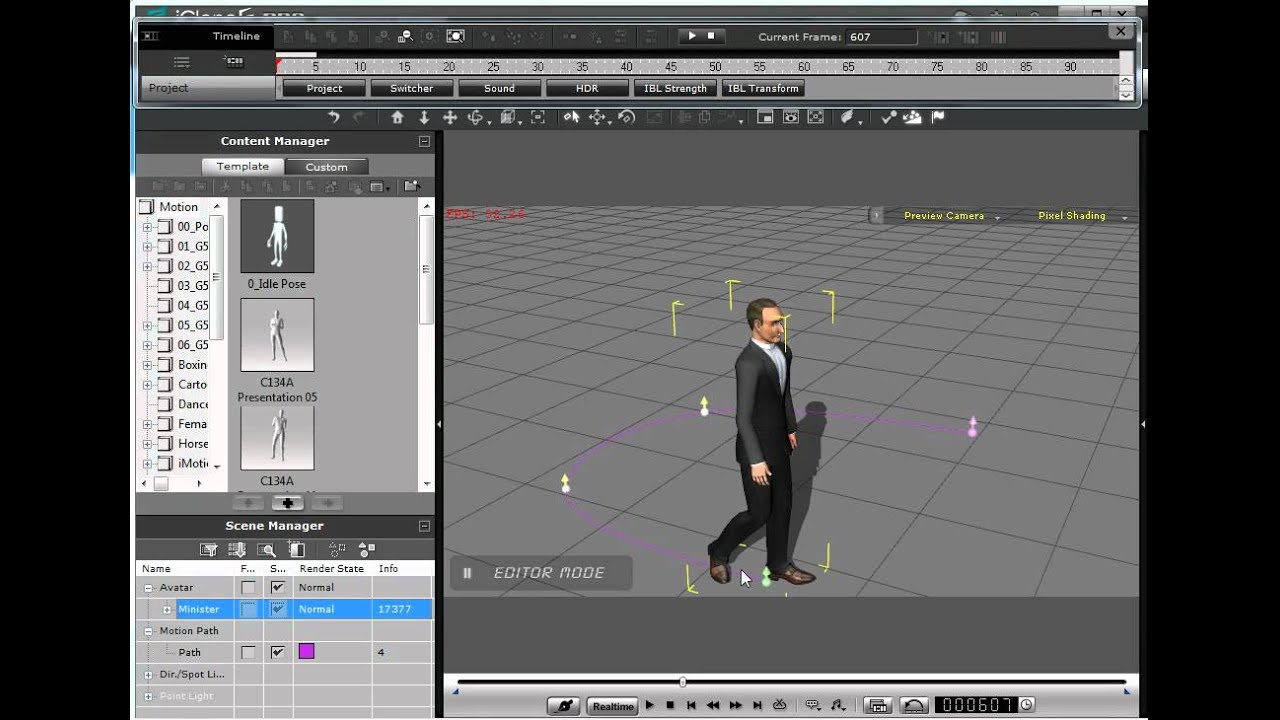The image size is (1280, 720).
Task: Toggle the Realtime playback button
Action: click(613, 706)
